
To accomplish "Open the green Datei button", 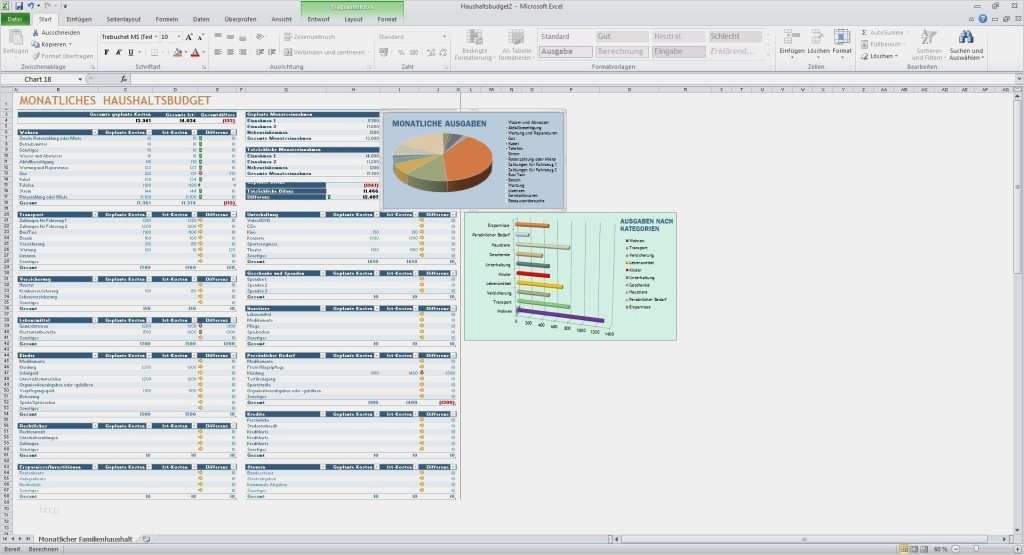I will (14, 19).
